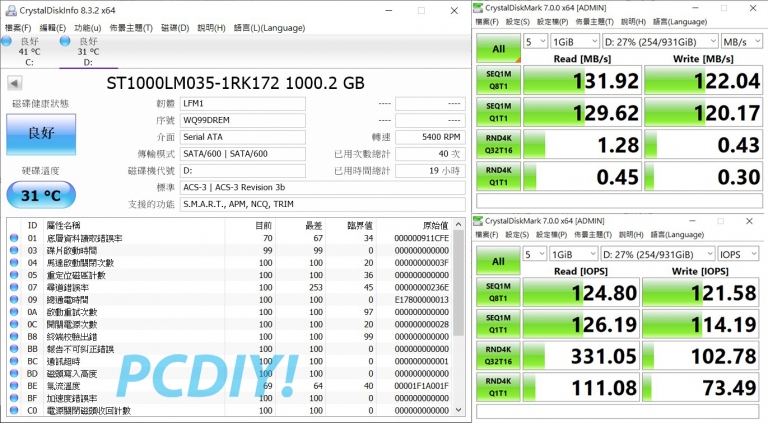The image size is (768, 423).
Task: Click RND4K Q32T16 button in IOPS window
Action: 498,355
